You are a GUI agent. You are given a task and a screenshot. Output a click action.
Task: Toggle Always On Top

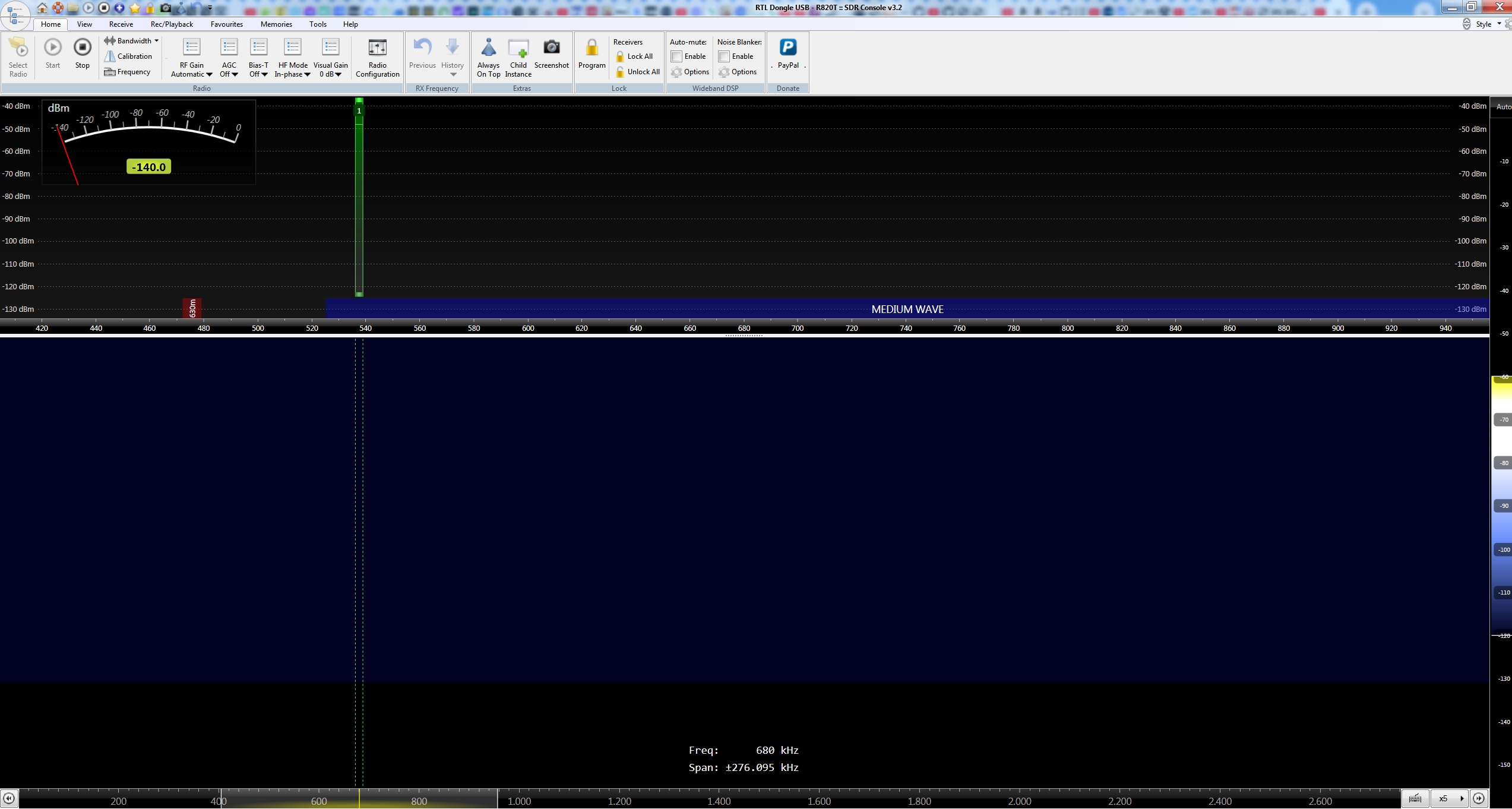488,56
